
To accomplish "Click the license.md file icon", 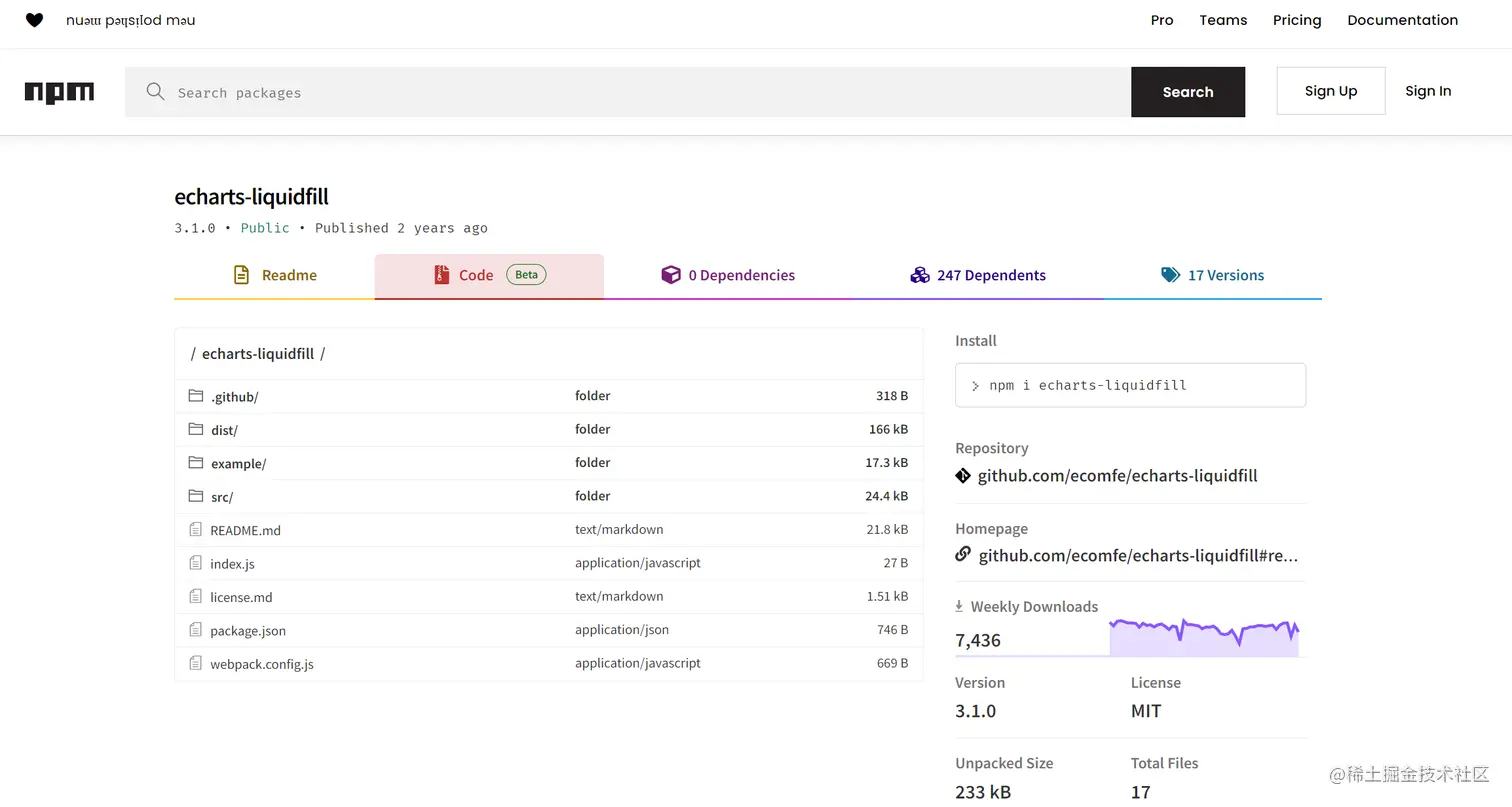I will point(196,596).
